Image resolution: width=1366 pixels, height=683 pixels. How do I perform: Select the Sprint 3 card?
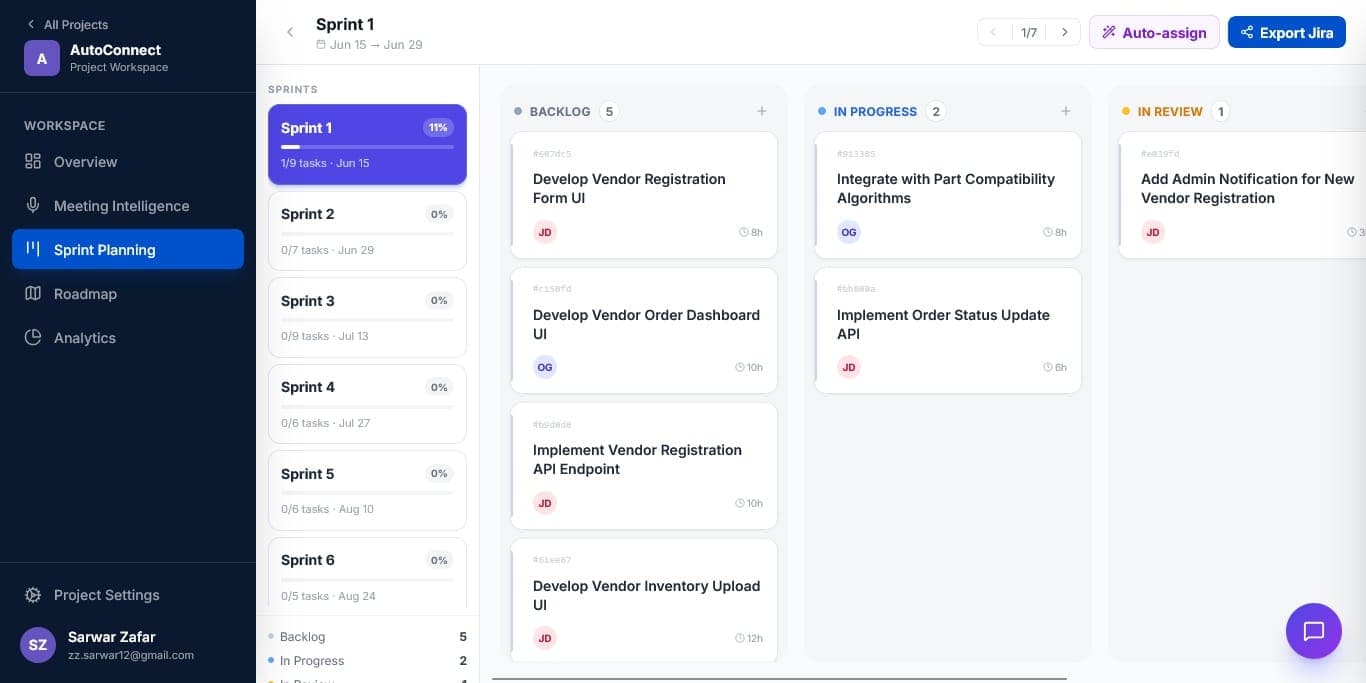pos(367,317)
